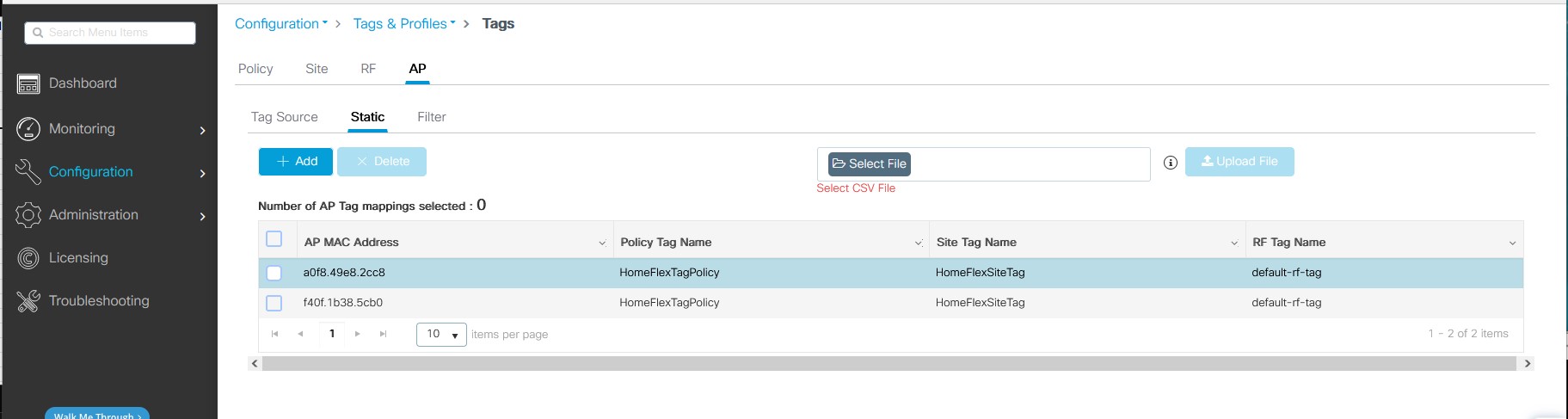Open RF Tag Name column menu
The image size is (1568, 419).
(x=1512, y=243)
